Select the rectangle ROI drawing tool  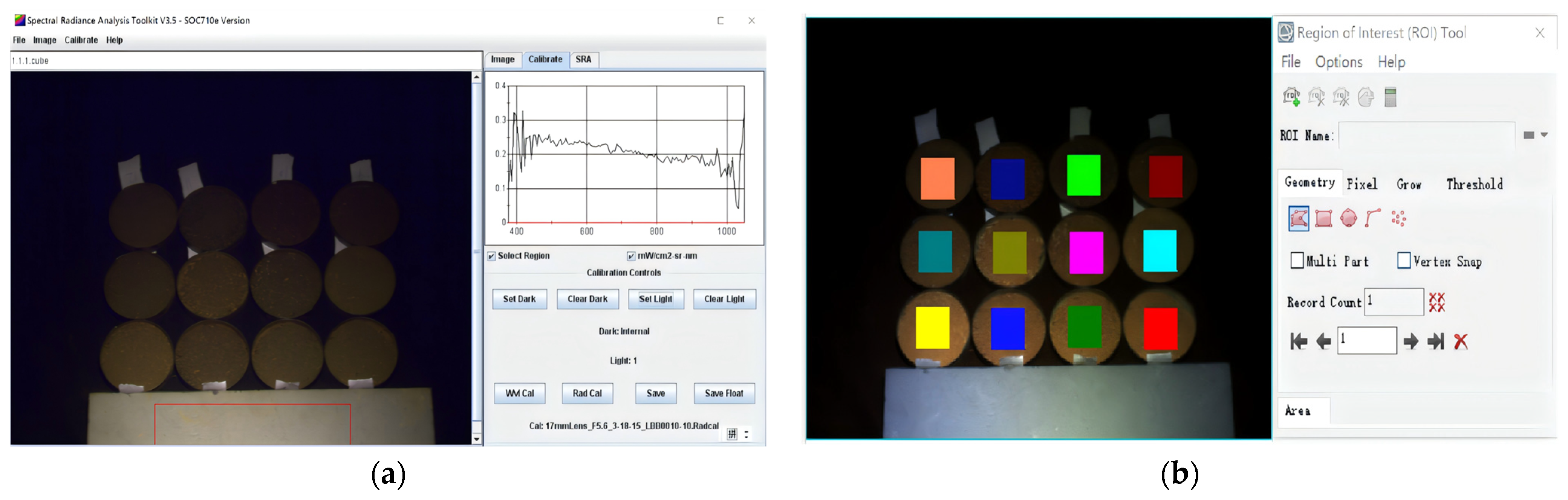coord(1323,218)
